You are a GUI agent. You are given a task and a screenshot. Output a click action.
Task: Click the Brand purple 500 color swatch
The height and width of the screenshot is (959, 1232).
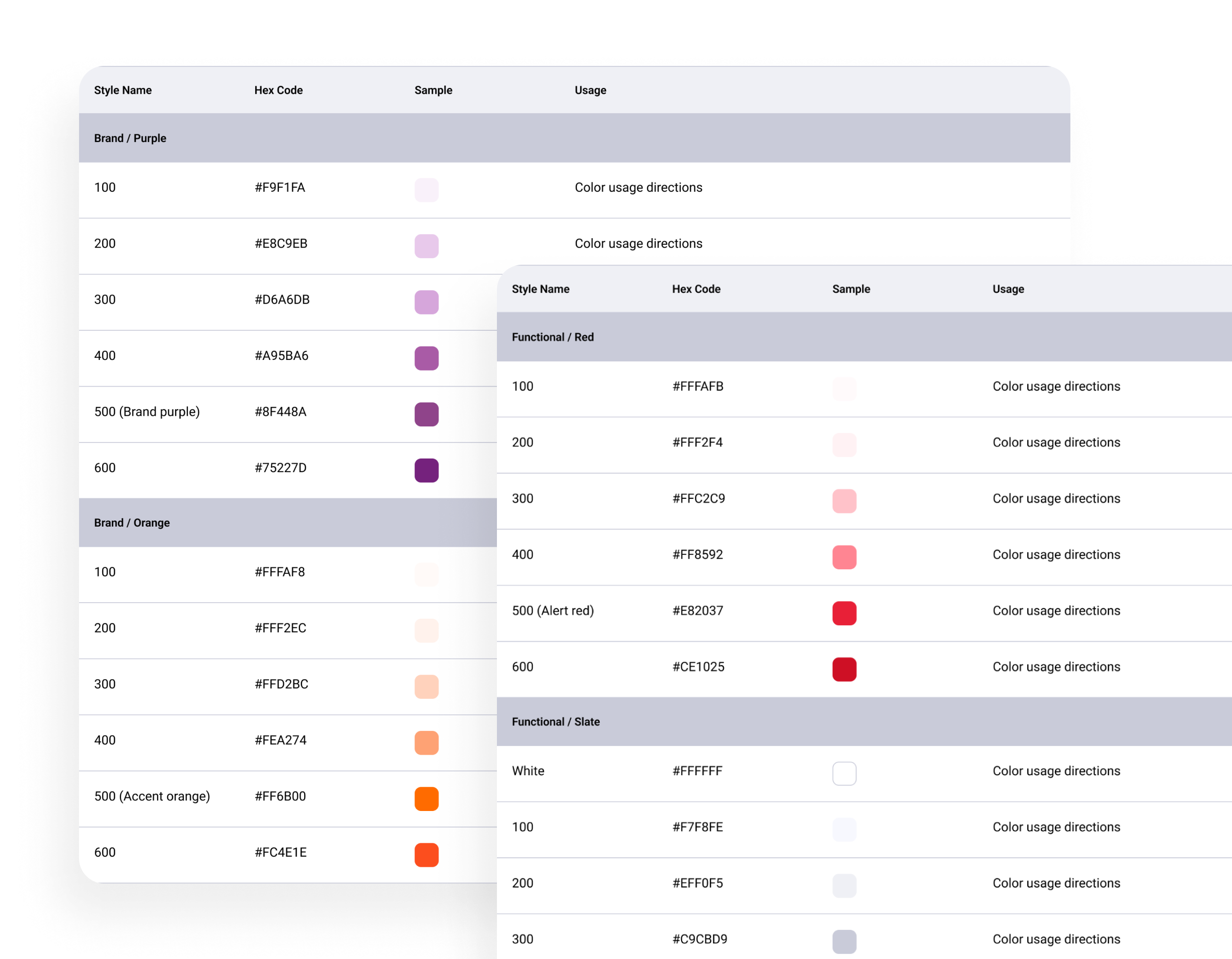click(x=426, y=414)
